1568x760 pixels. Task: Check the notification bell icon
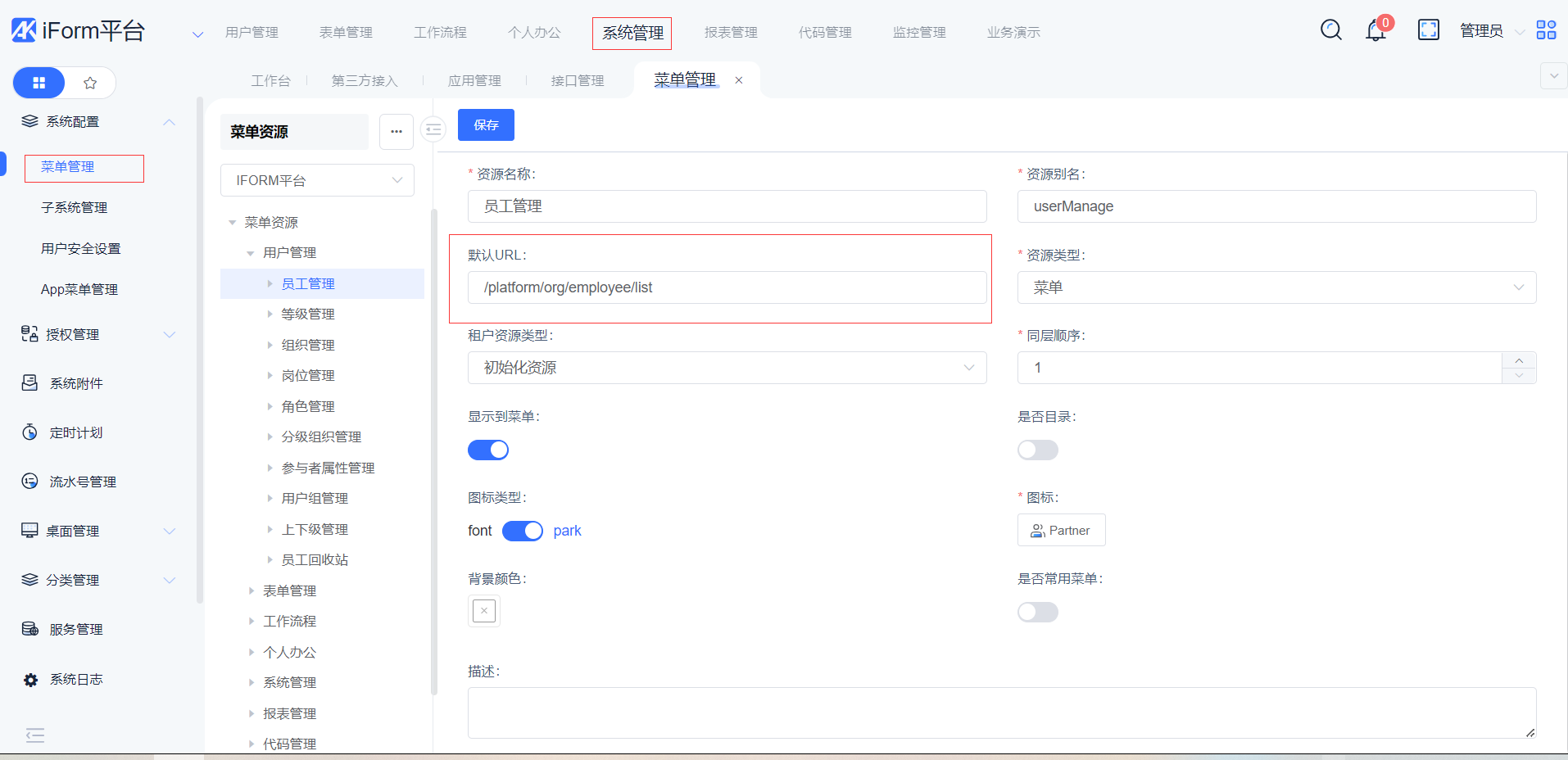[1375, 31]
